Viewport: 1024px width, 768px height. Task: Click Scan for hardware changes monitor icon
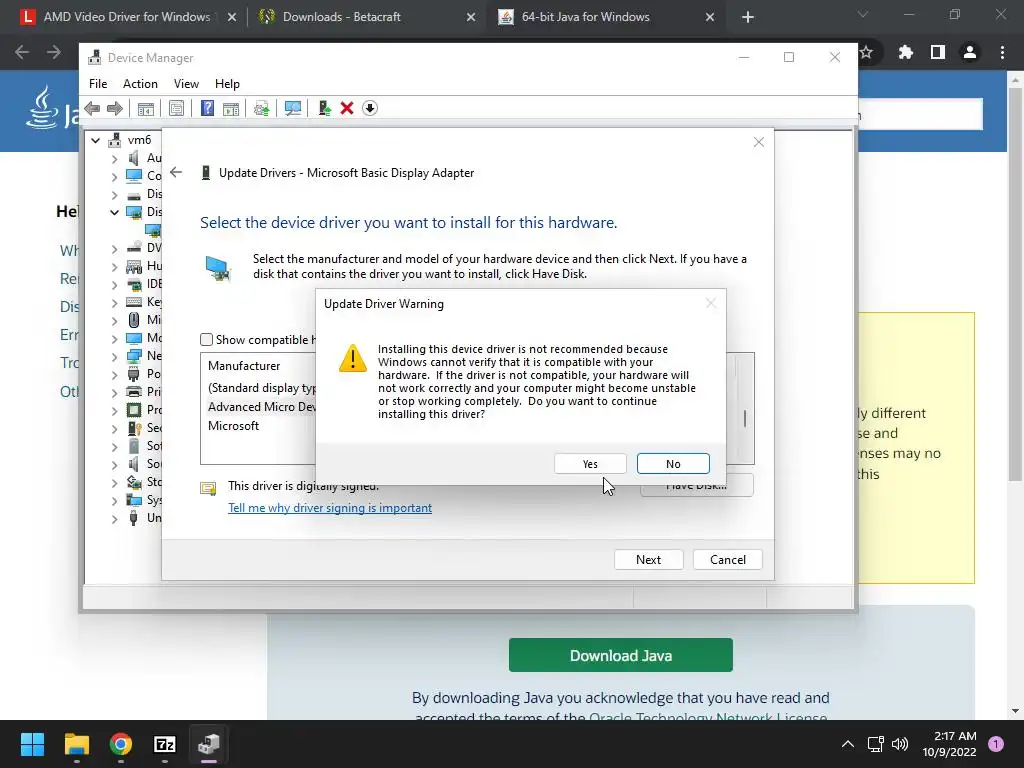(x=293, y=108)
